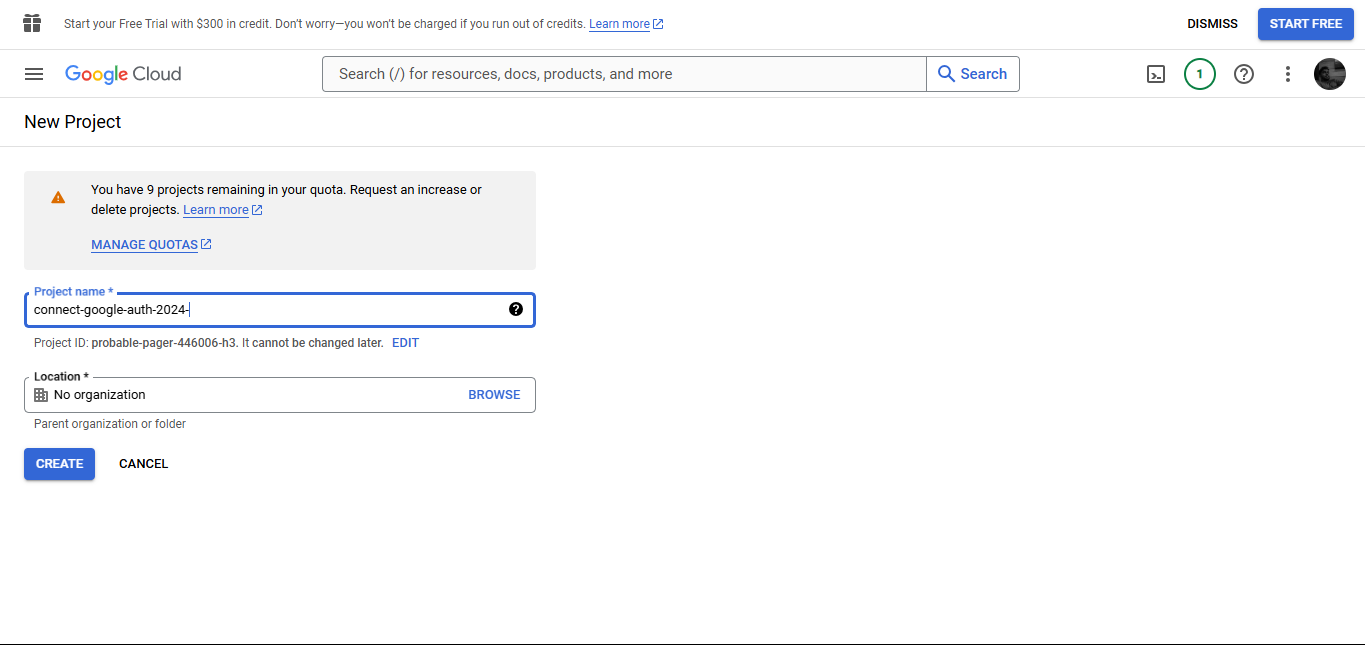Viewport: 1365px width, 645px height.
Task: Click the gift icon in the trial banner
Action: (x=31, y=22)
